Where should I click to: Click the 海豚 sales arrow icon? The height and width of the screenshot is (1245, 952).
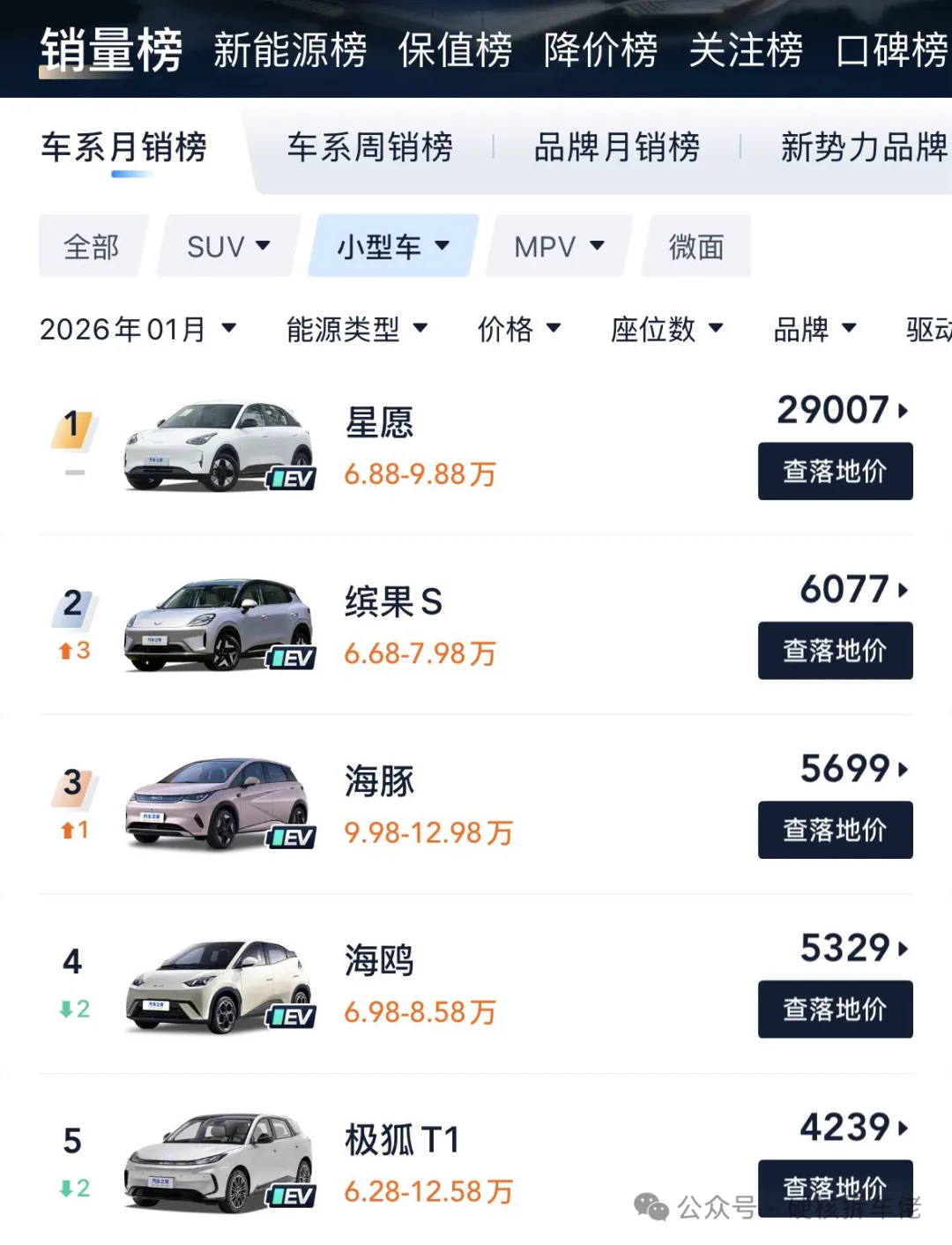click(x=903, y=769)
